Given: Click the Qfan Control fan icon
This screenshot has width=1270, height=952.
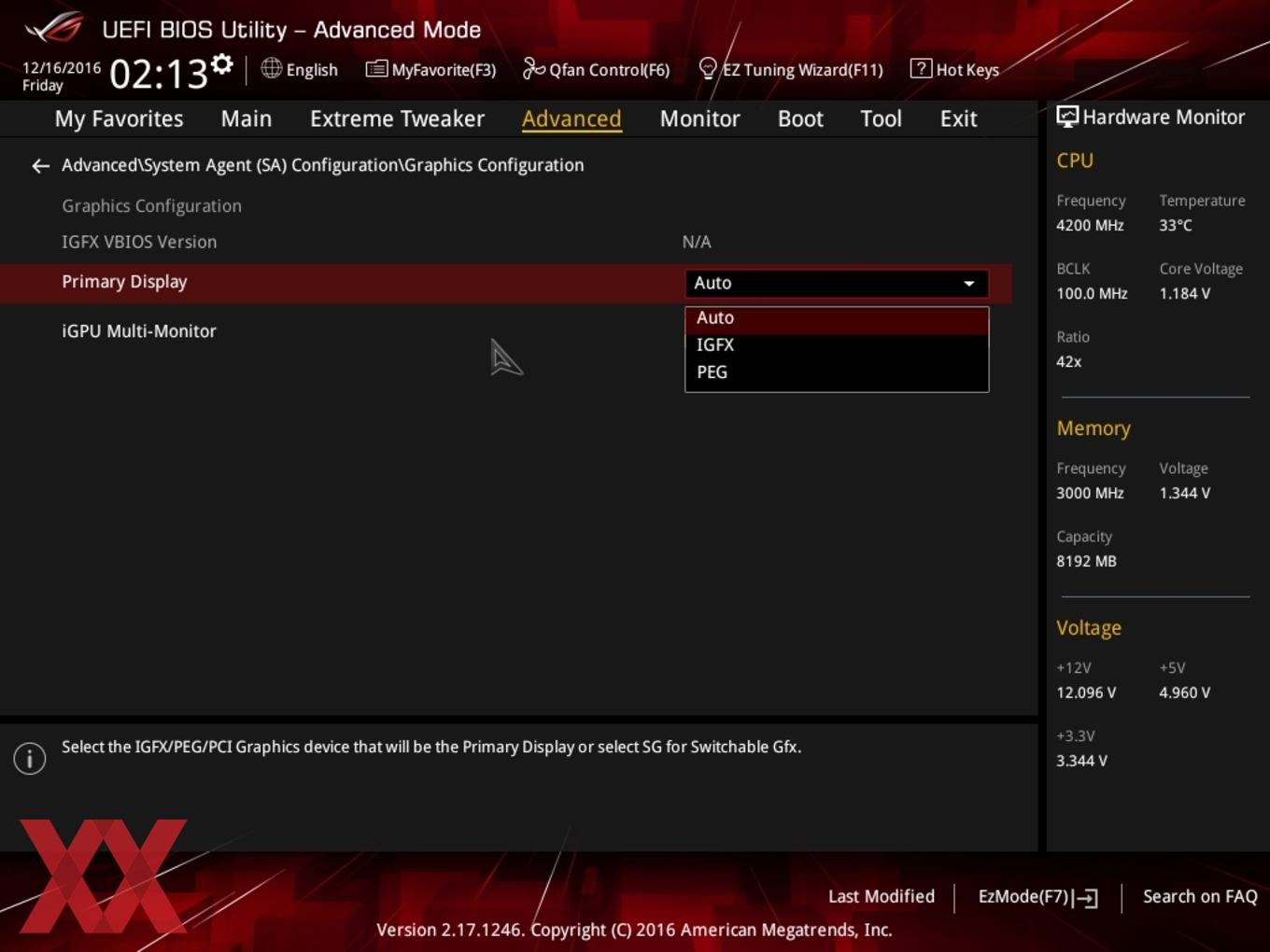Looking at the screenshot, I should (533, 68).
